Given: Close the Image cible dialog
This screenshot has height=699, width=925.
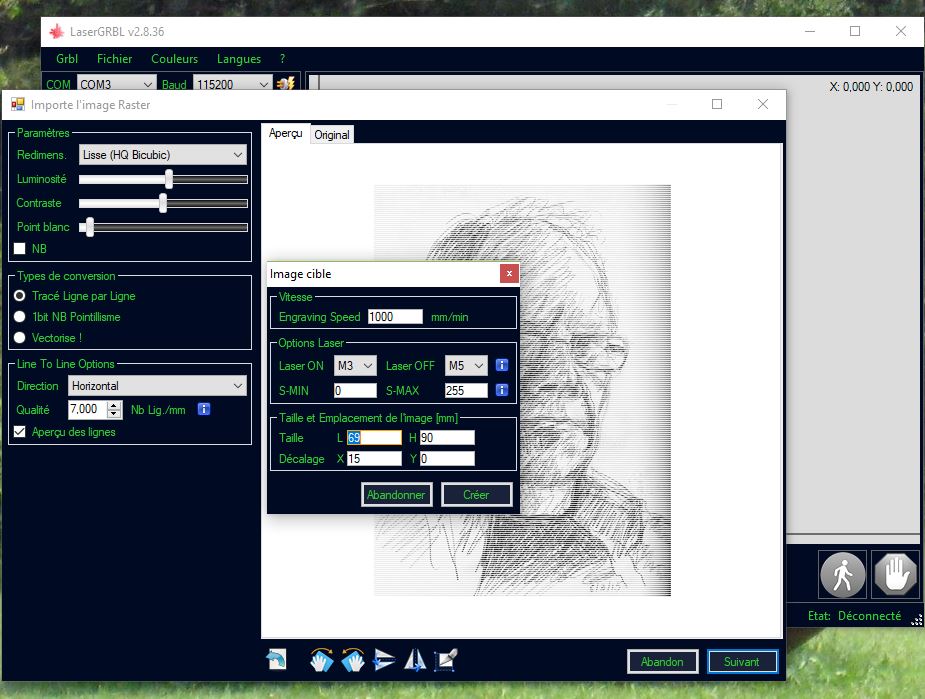Looking at the screenshot, I should coord(509,274).
